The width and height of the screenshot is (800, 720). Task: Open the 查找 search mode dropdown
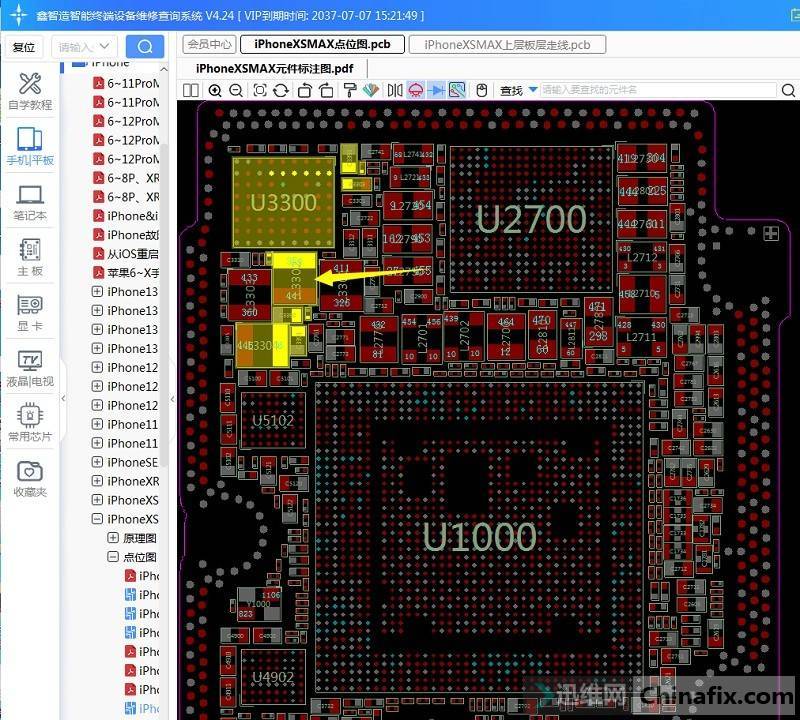click(x=533, y=91)
